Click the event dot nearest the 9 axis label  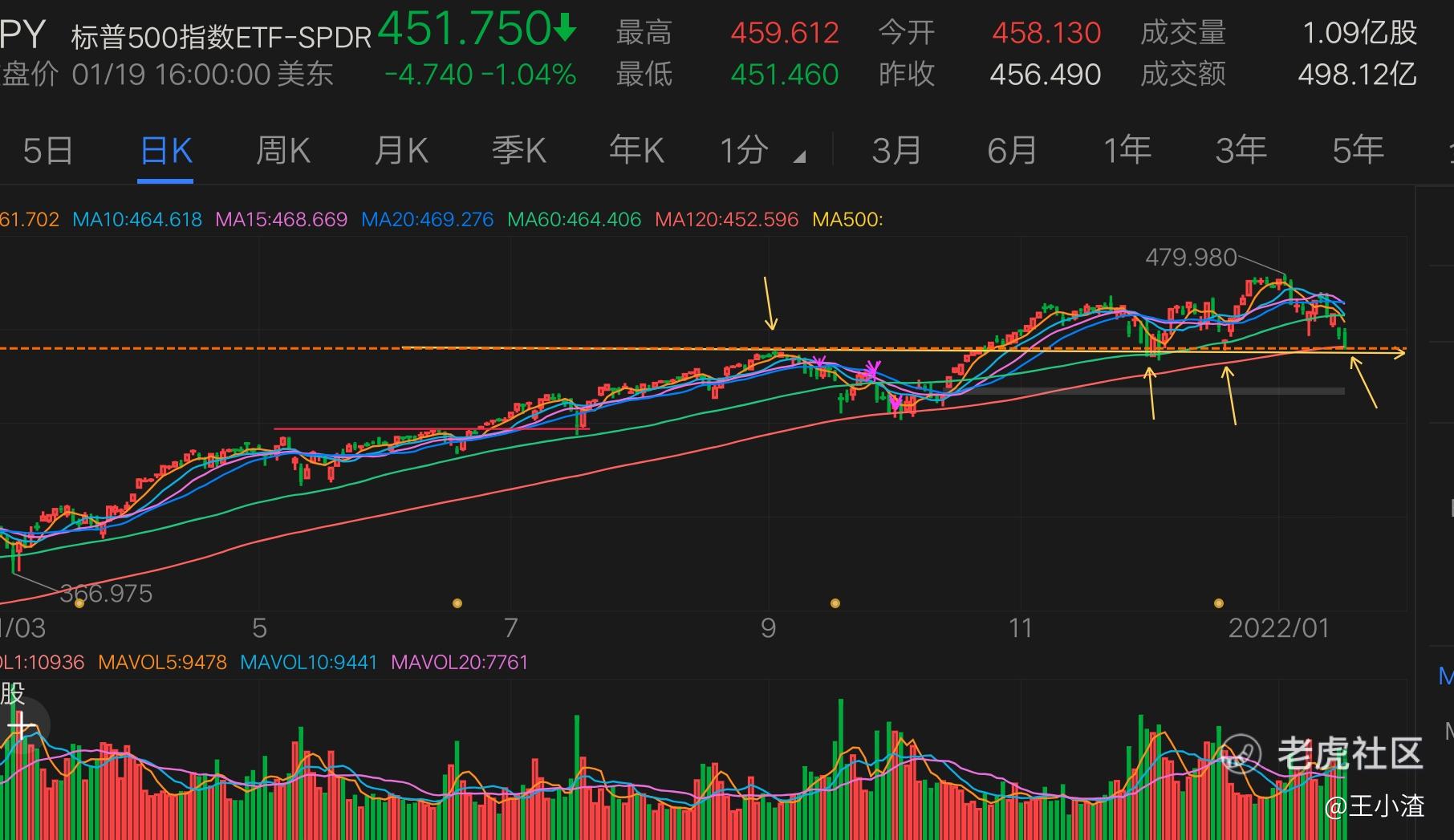pos(835,603)
